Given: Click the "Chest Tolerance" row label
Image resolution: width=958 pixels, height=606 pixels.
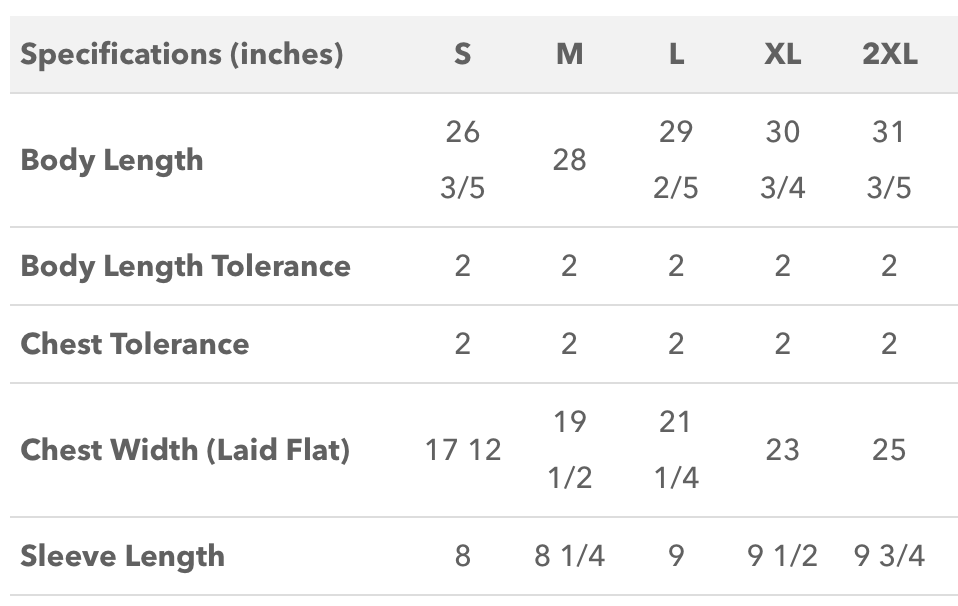Looking at the screenshot, I should click(134, 344).
